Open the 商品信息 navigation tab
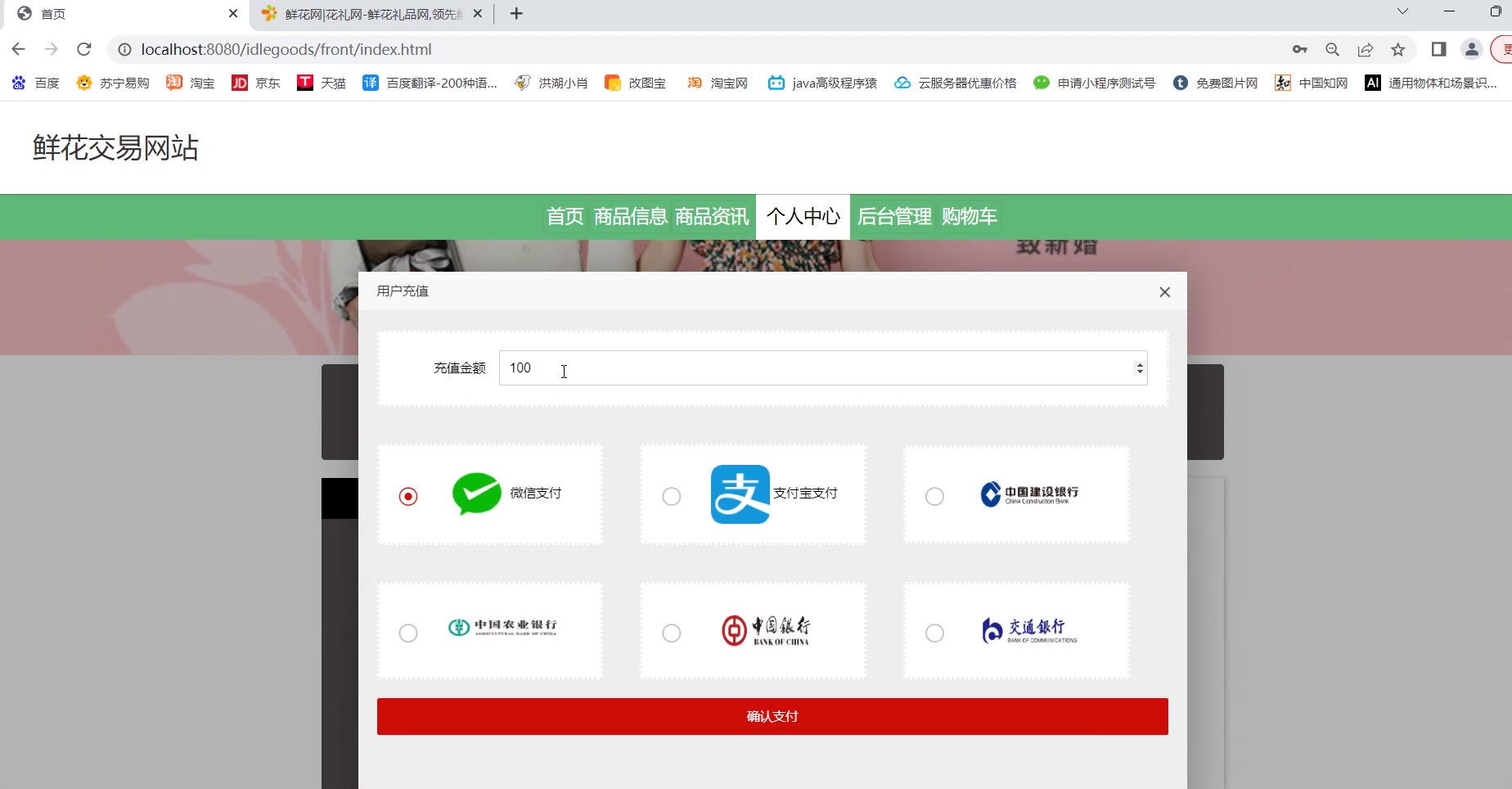The width and height of the screenshot is (1512, 789). click(x=631, y=217)
